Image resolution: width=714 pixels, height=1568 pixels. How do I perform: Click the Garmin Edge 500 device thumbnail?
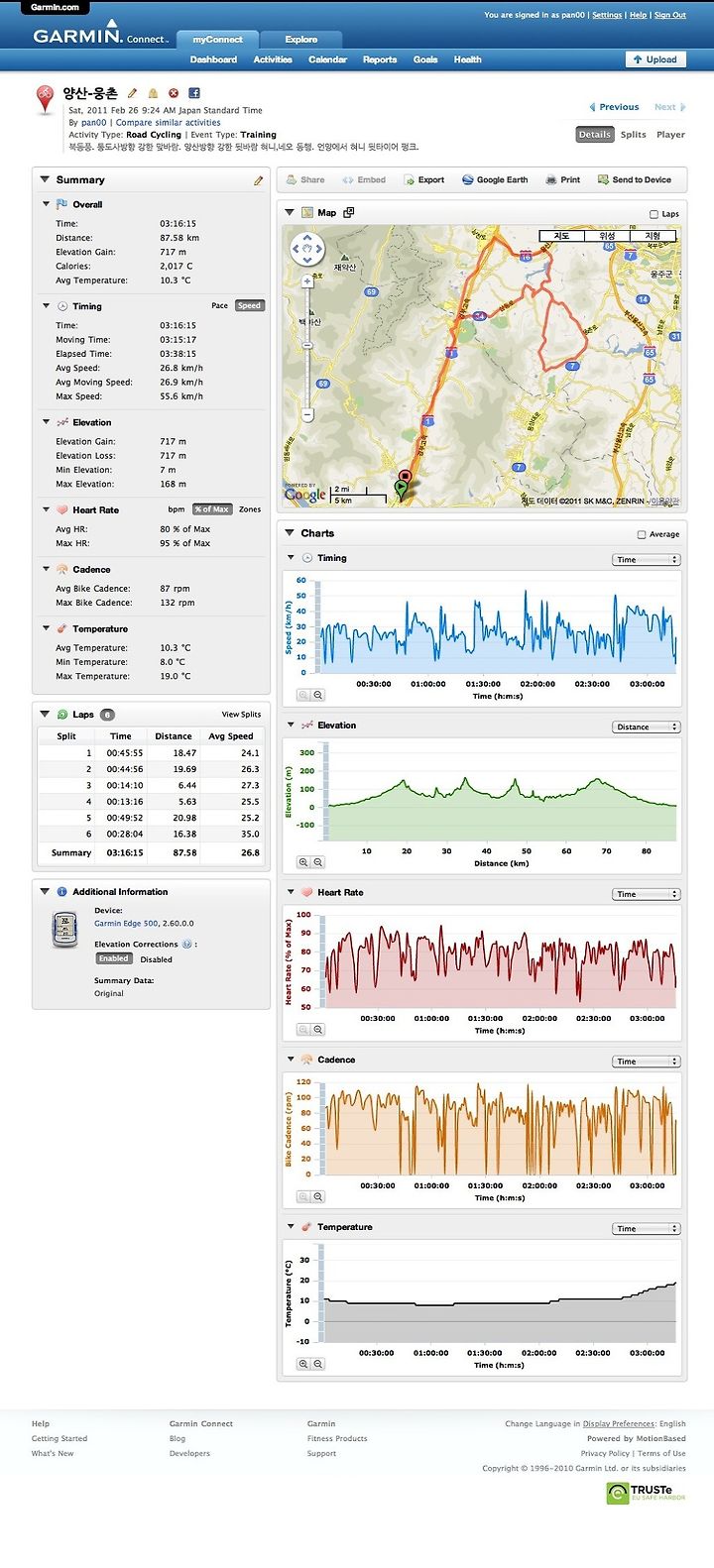tap(64, 930)
